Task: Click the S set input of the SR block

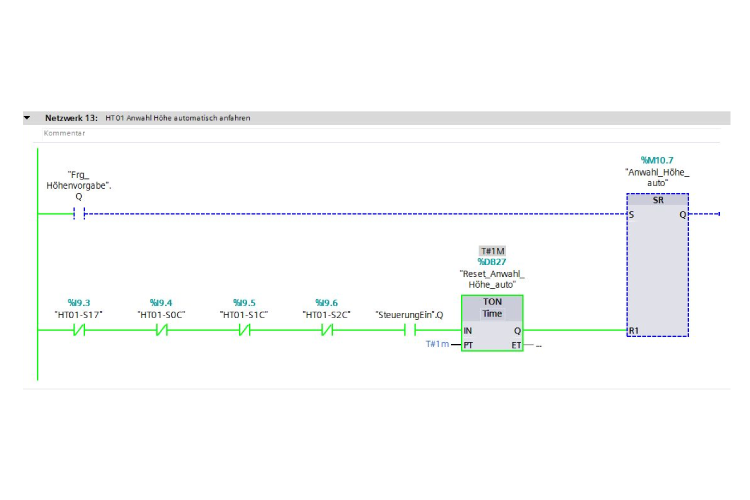Action: tap(632, 215)
